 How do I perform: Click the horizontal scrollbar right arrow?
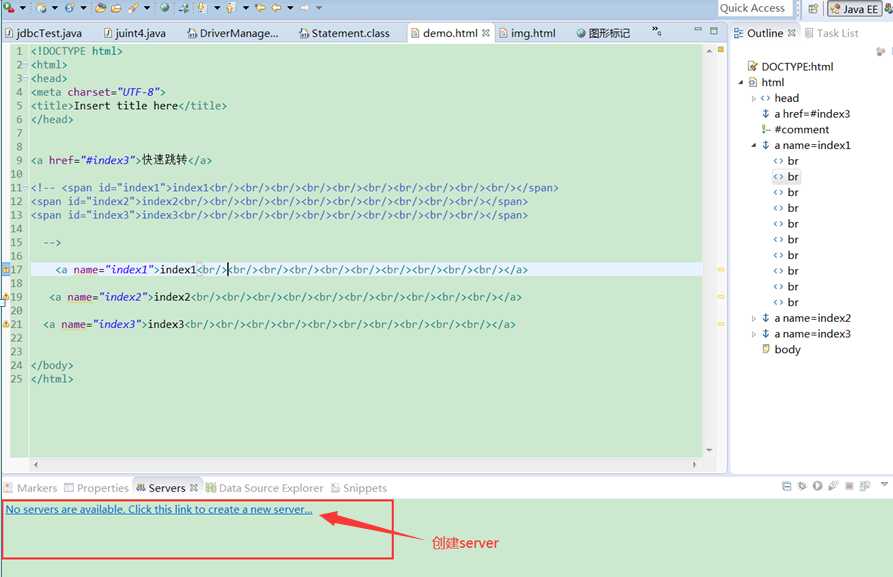pyautogui.click(x=694, y=465)
